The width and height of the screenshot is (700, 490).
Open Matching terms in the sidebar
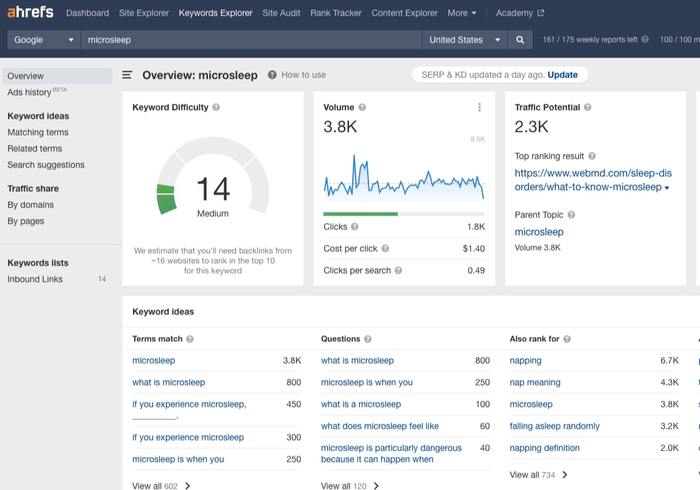[38, 132]
